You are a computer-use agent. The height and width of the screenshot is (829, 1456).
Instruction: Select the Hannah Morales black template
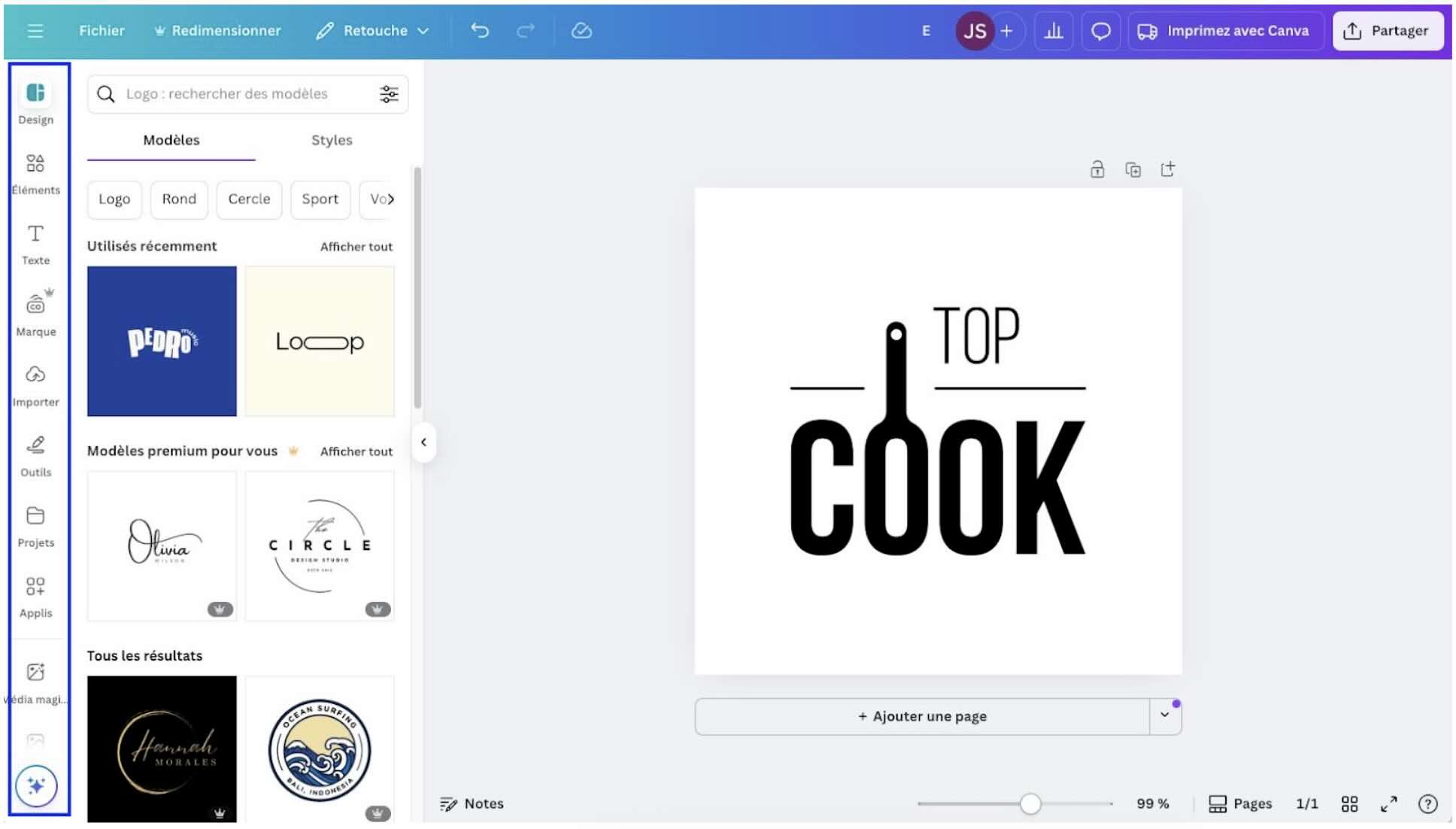tap(162, 749)
